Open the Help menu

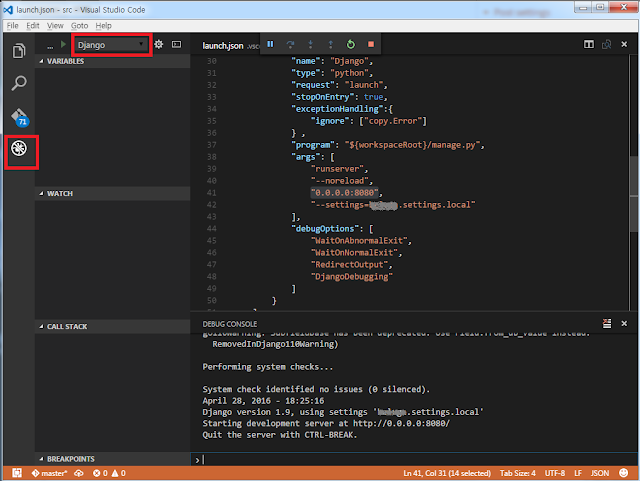pyautogui.click(x=103, y=26)
